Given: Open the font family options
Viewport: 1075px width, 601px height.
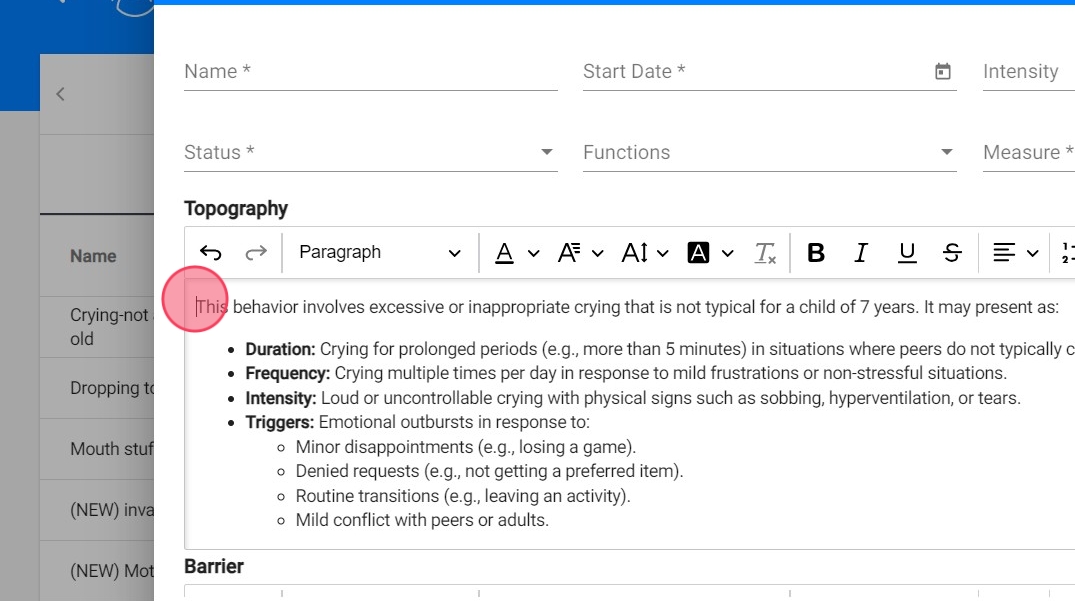Looking at the screenshot, I should (581, 253).
